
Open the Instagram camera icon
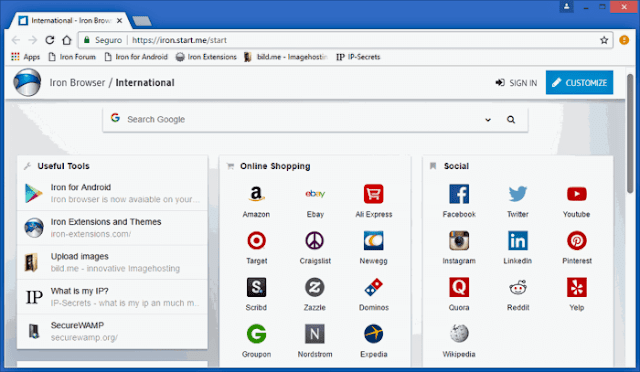point(459,241)
